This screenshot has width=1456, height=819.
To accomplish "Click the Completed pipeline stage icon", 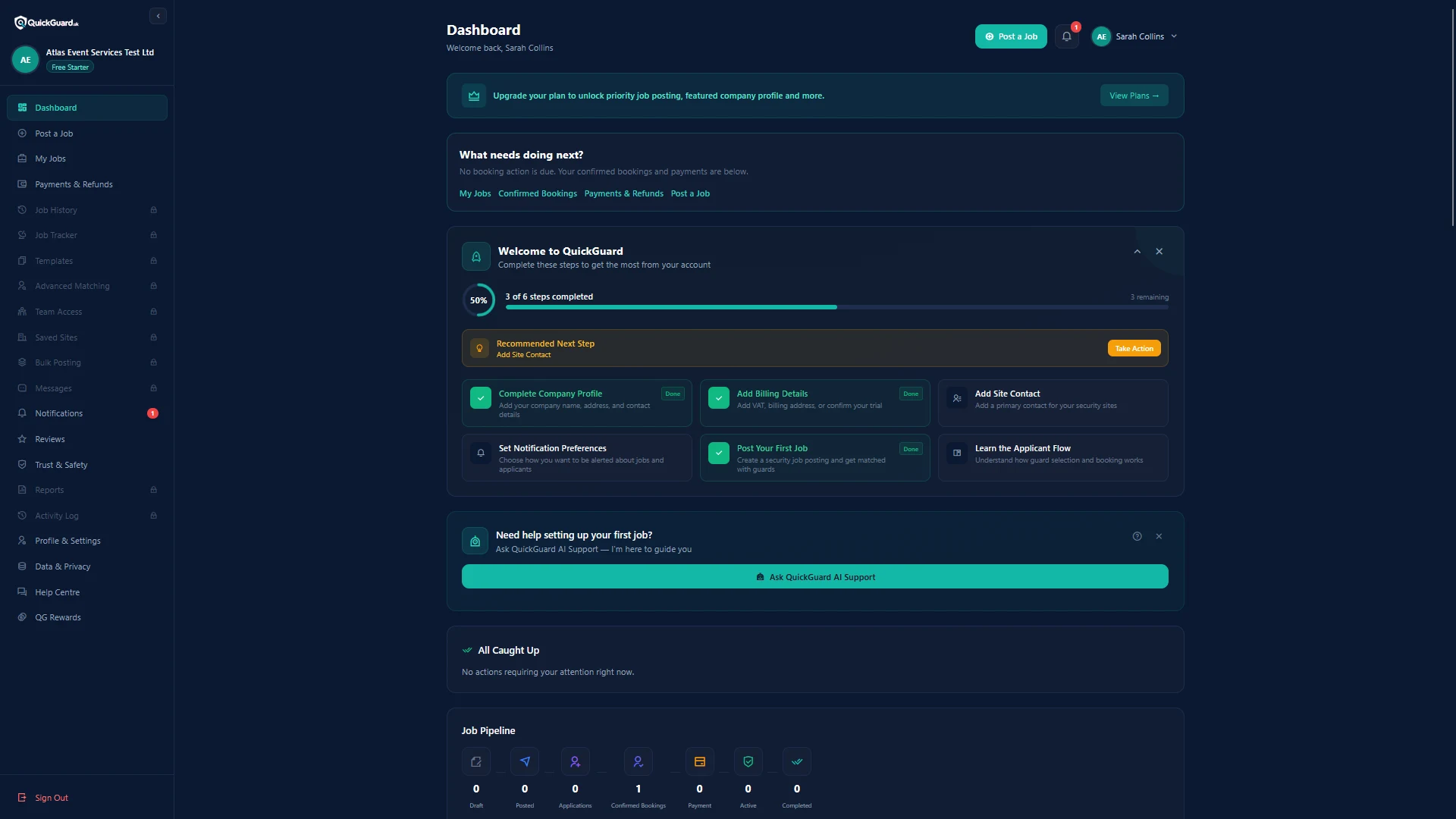I will pos(797,761).
